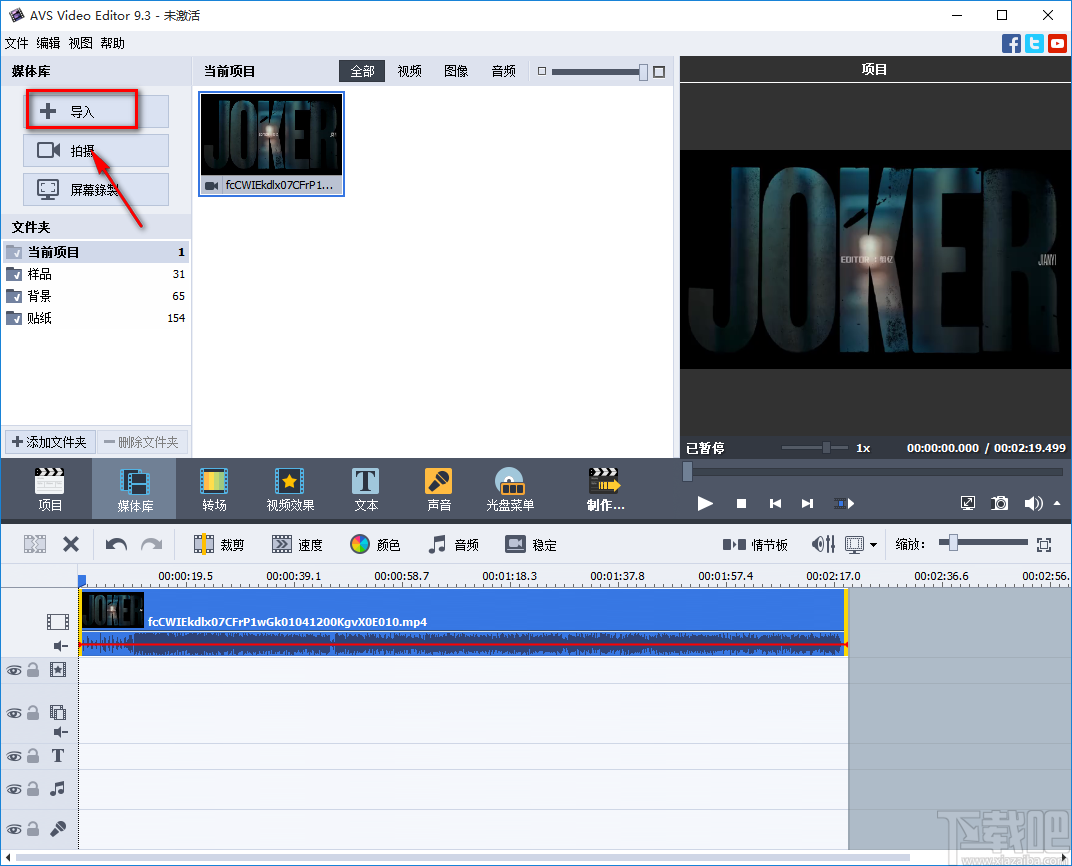Open the audio mixer icon
Screen dimensions: 1072x866
coord(823,544)
